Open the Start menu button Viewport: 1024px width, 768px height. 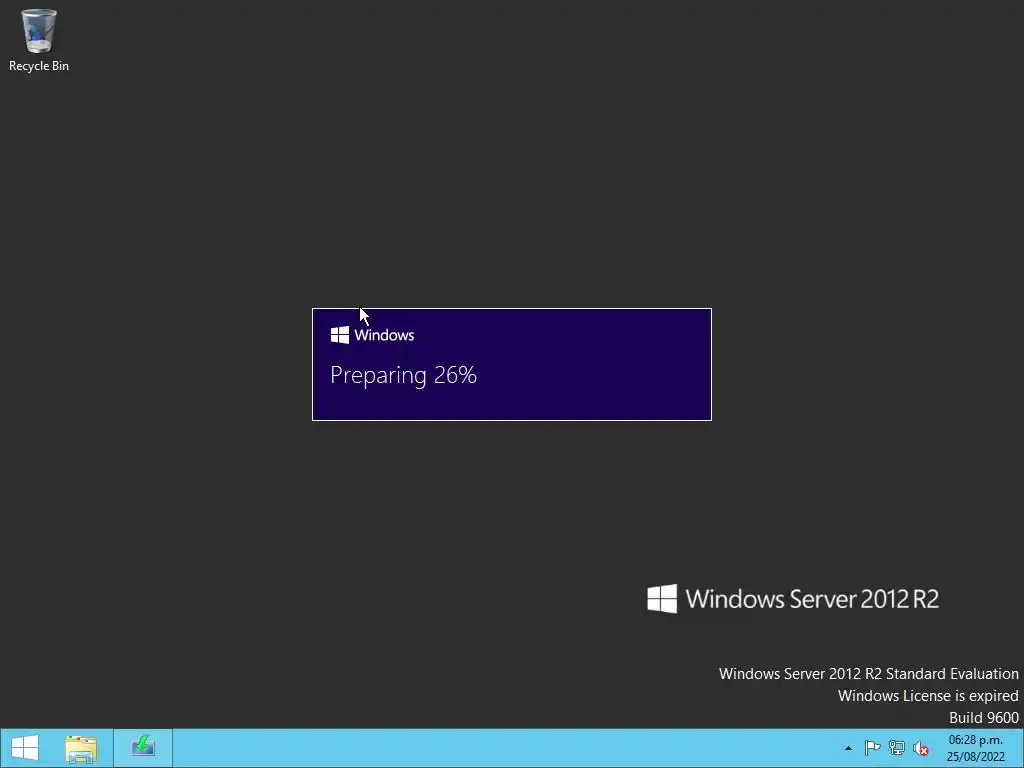(x=25, y=748)
